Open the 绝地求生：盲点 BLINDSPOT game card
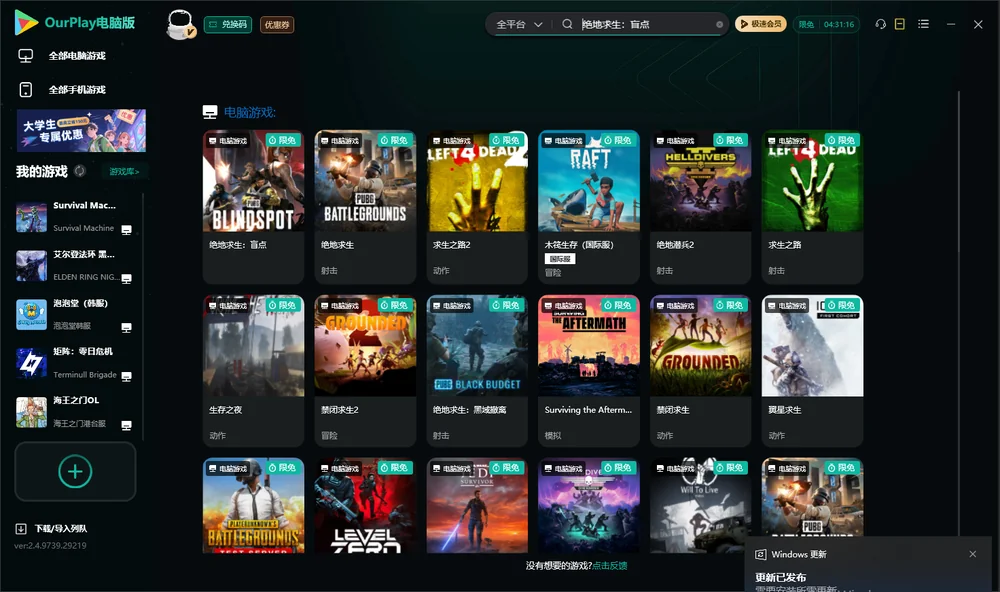This screenshot has height=592, width=1000. point(253,207)
